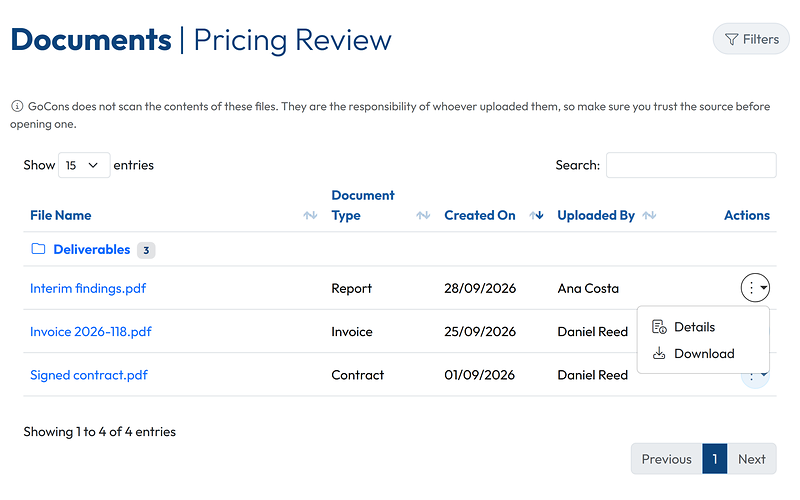This screenshot has height=500, width=800.
Task: Click the info icon beside the GoCons notice
Action: point(17,106)
